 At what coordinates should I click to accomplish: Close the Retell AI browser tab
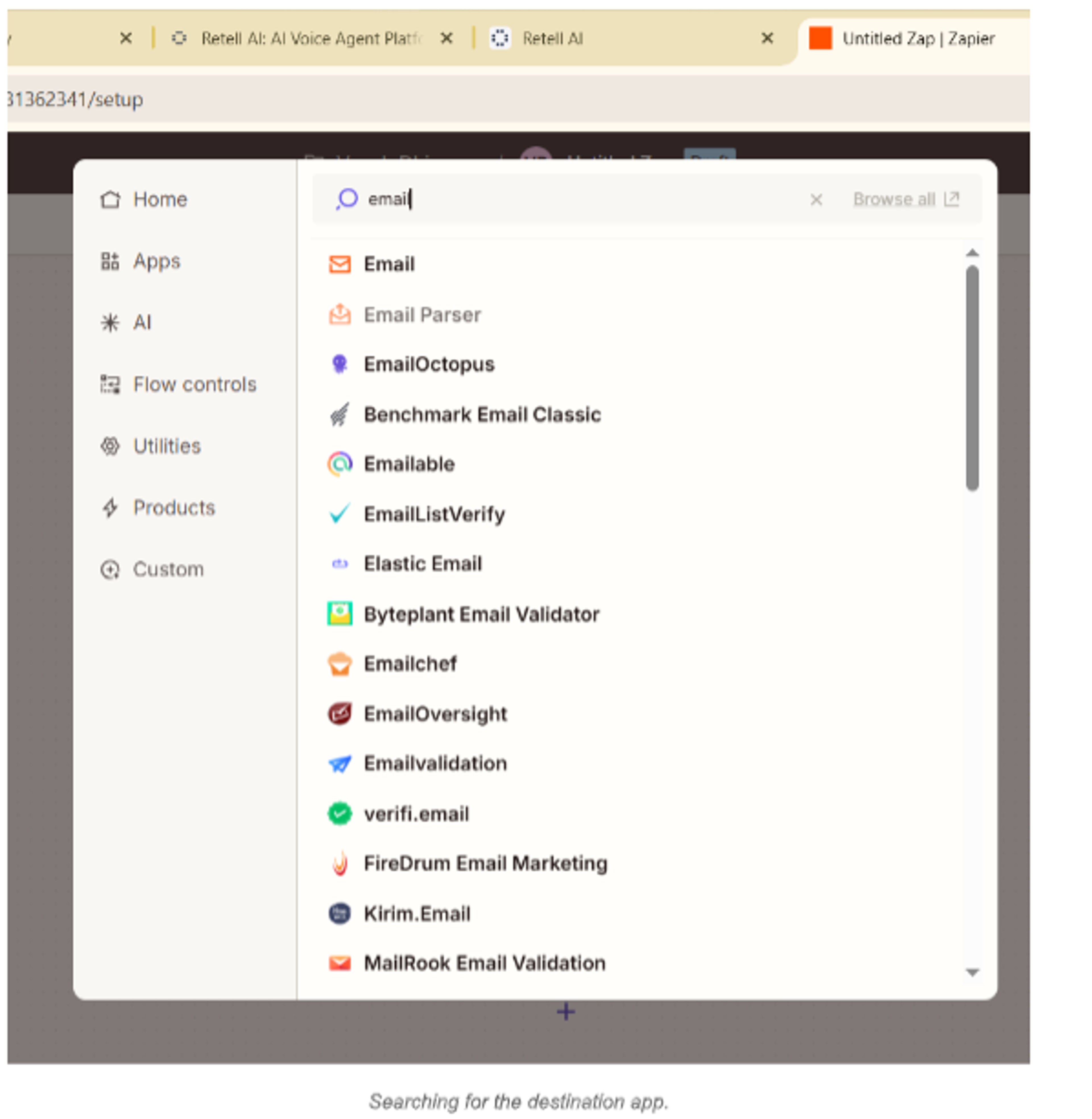[767, 38]
